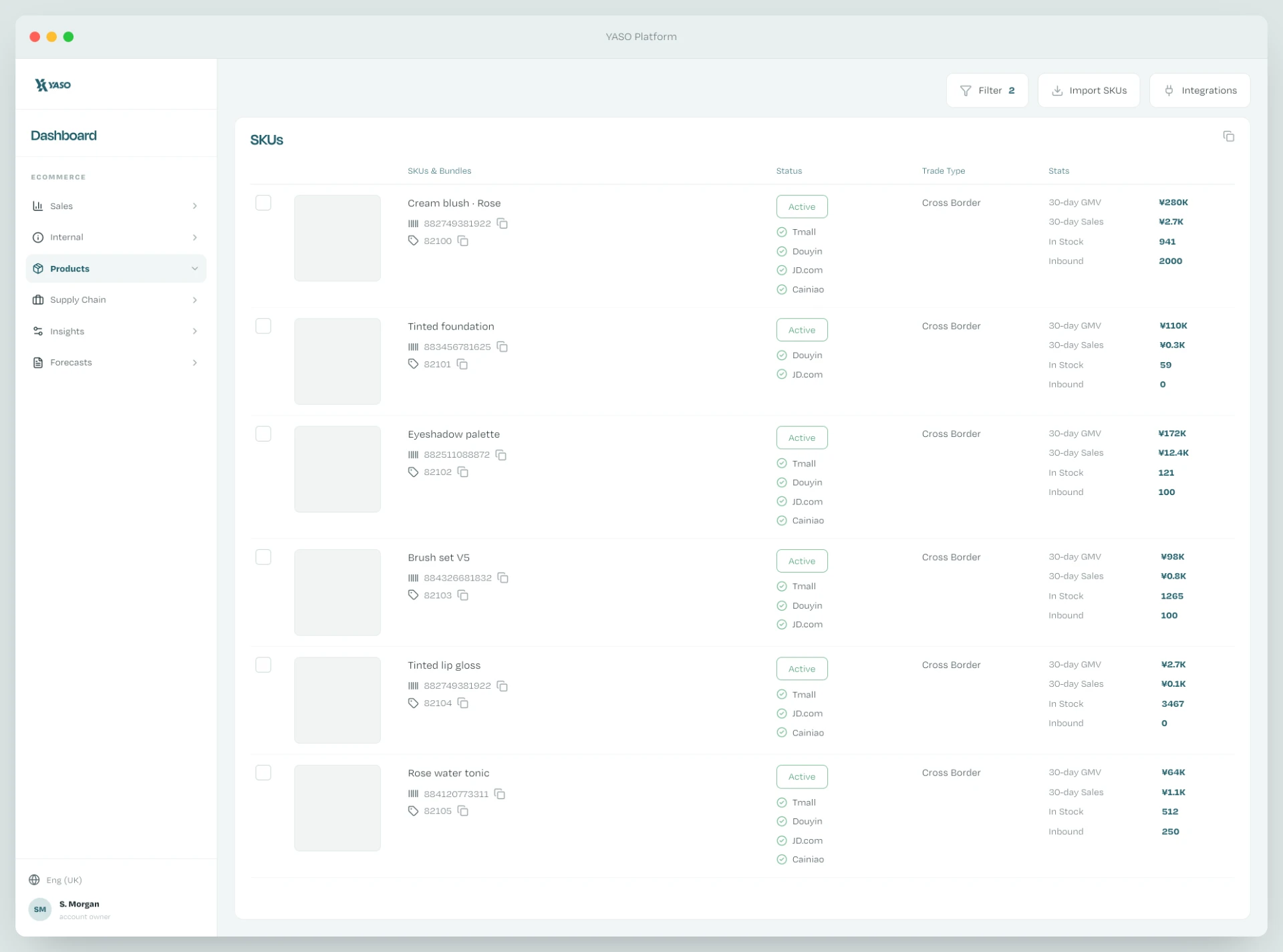
Task: Collapse the Products section chevron
Action: click(194, 269)
